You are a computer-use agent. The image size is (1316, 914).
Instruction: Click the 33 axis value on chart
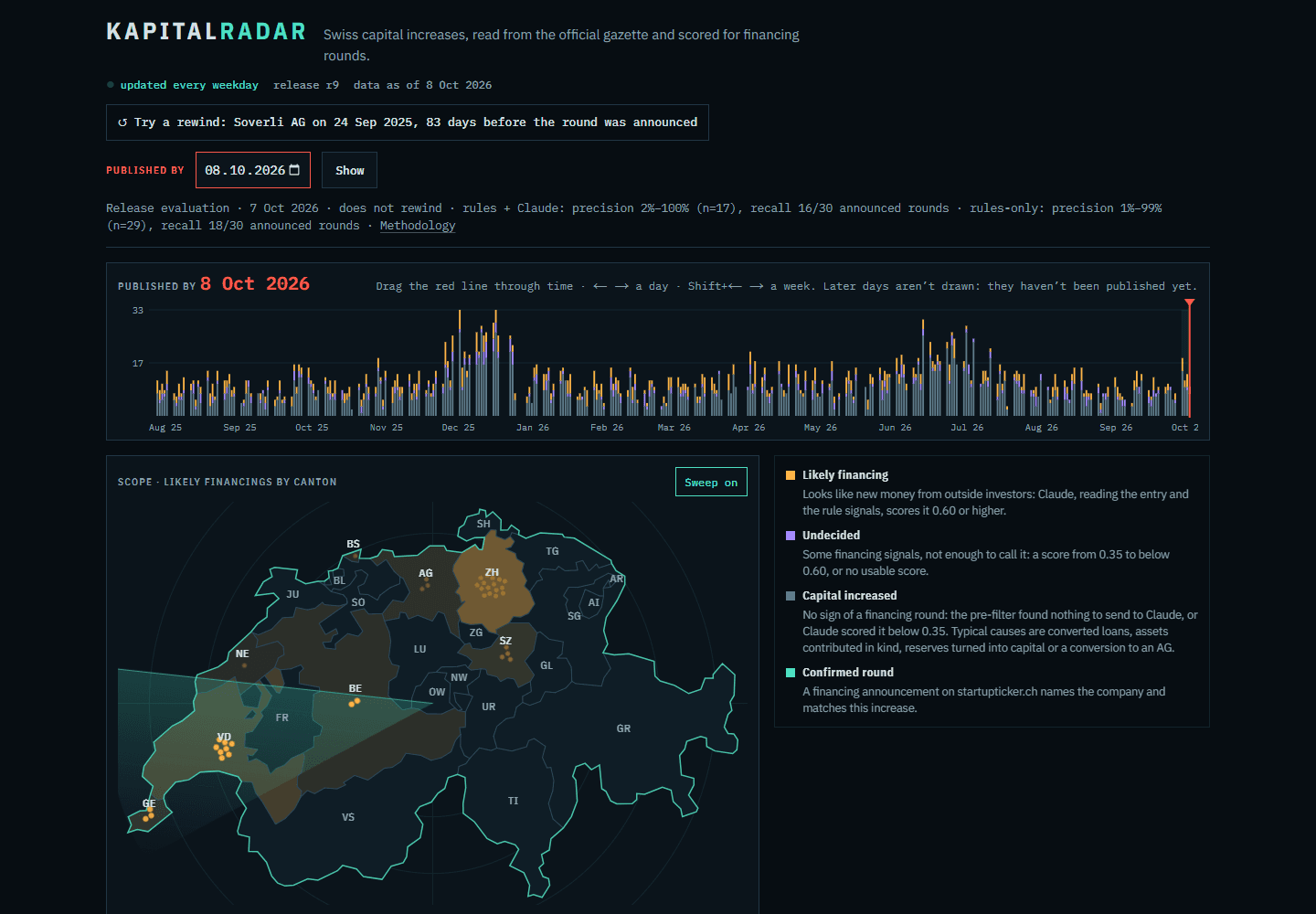[x=138, y=311]
